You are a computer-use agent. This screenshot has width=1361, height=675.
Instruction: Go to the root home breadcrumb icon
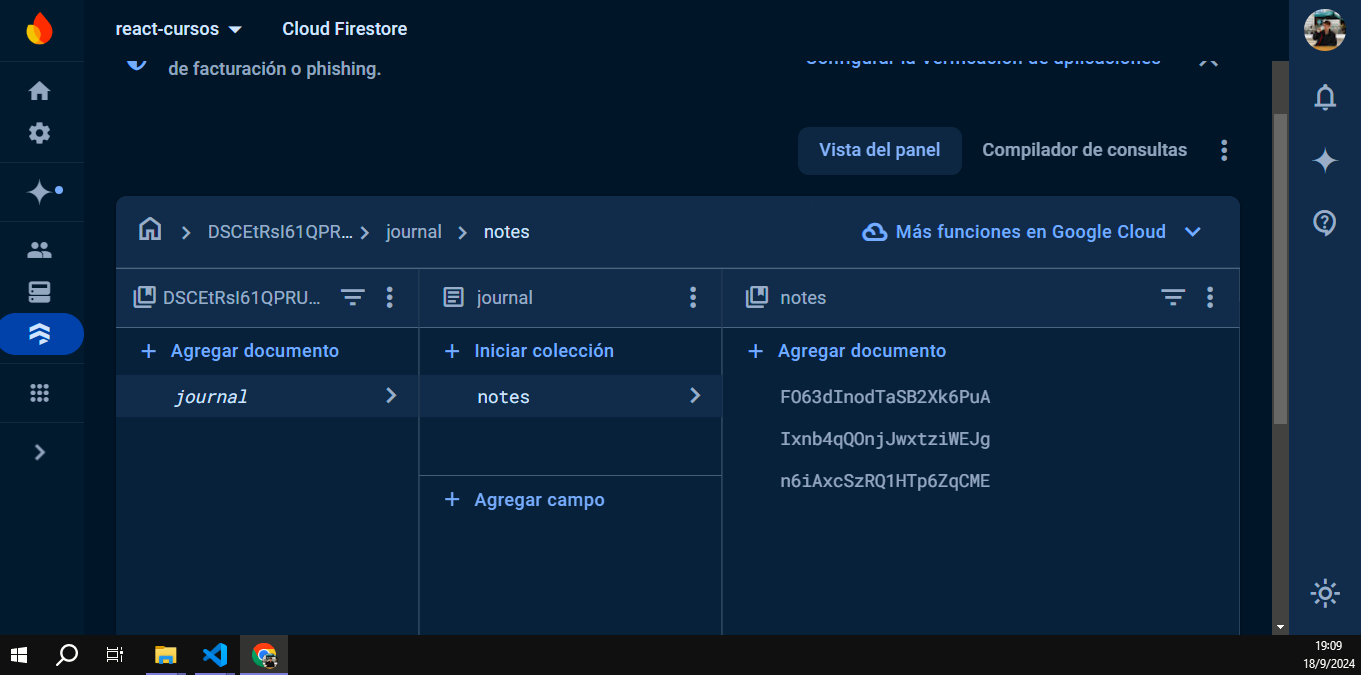tap(150, 231)
